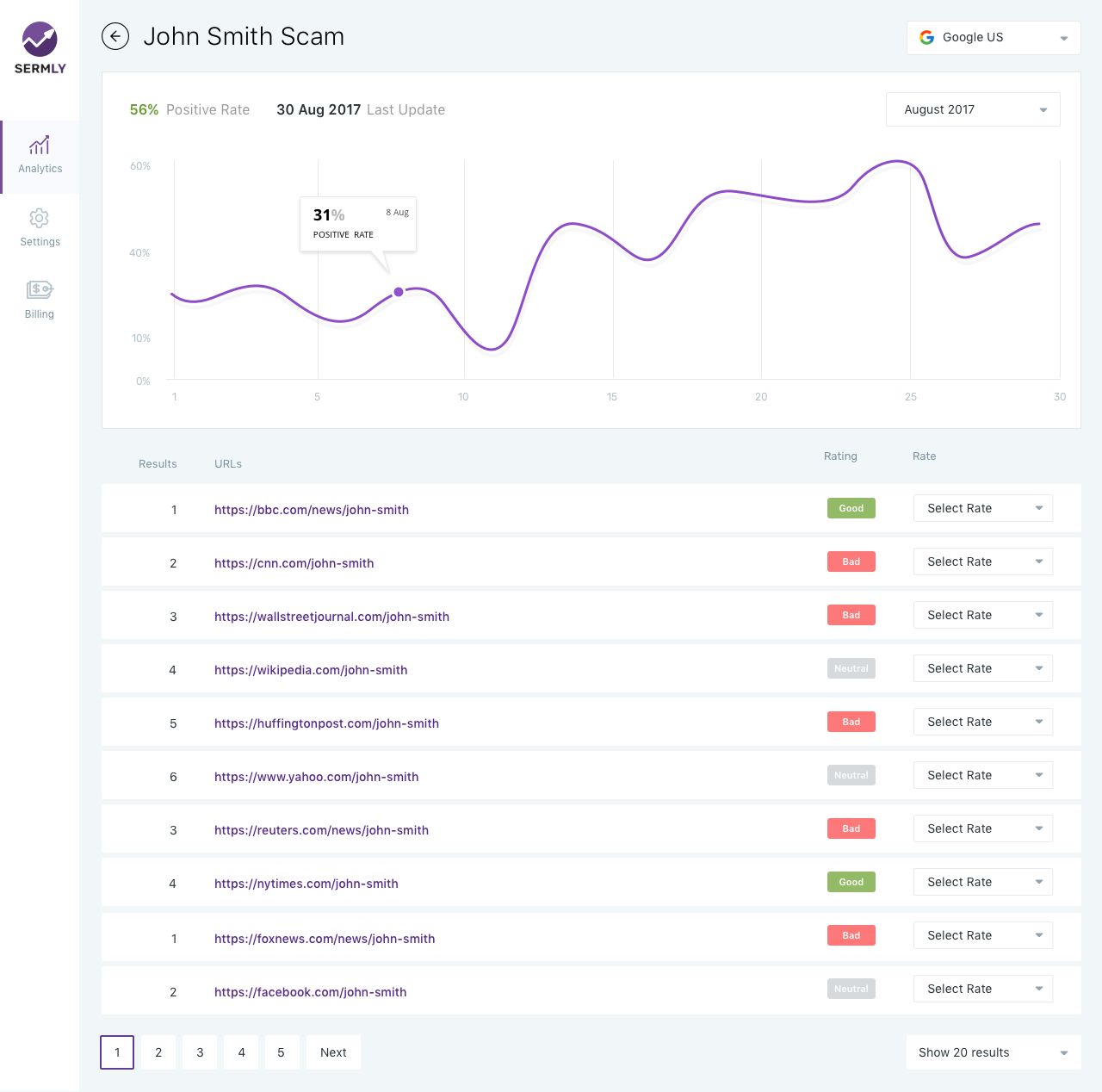The image size is (1102, 1092).
Task: Click the Good badge for bbc.com
Action: [851, 508]
